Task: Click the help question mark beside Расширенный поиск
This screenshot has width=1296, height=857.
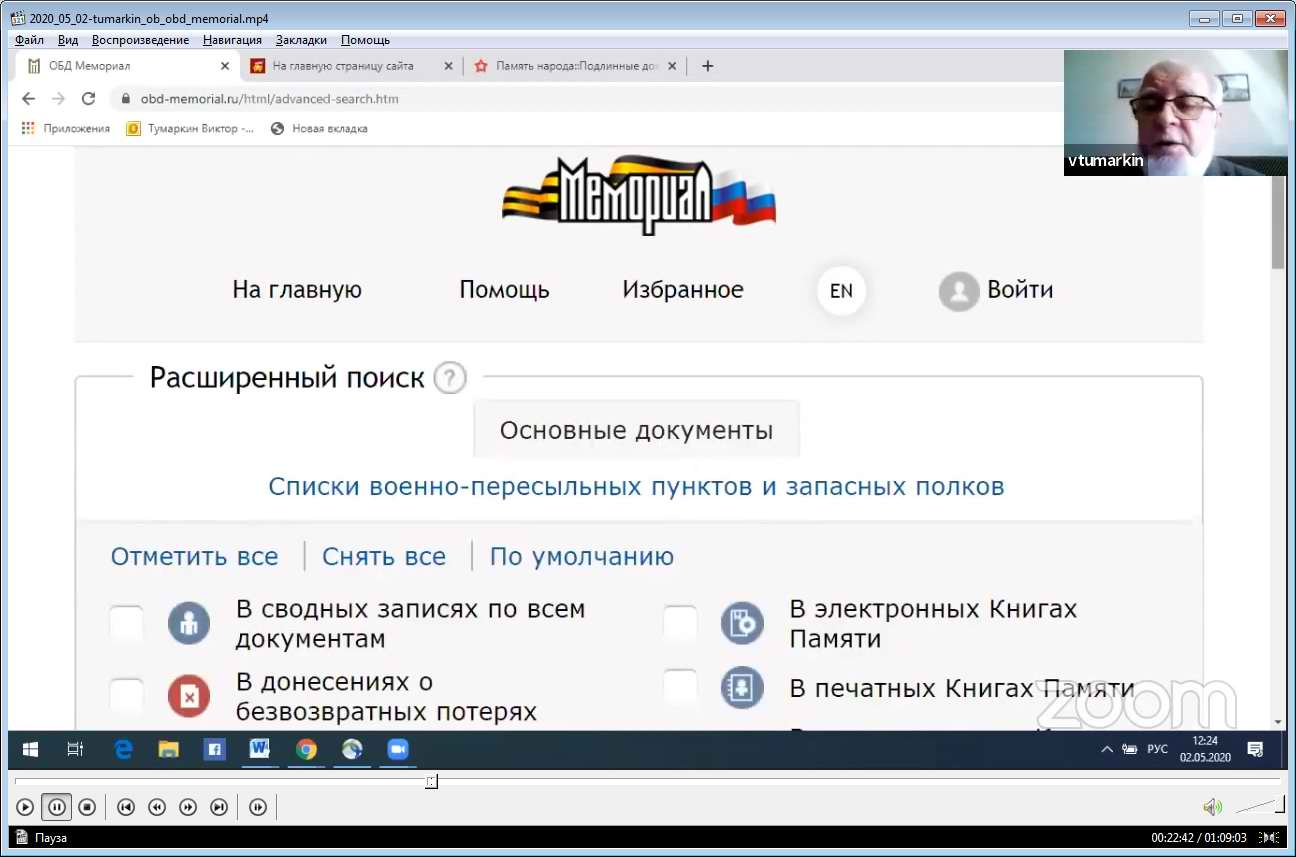Action: point(450,379)
